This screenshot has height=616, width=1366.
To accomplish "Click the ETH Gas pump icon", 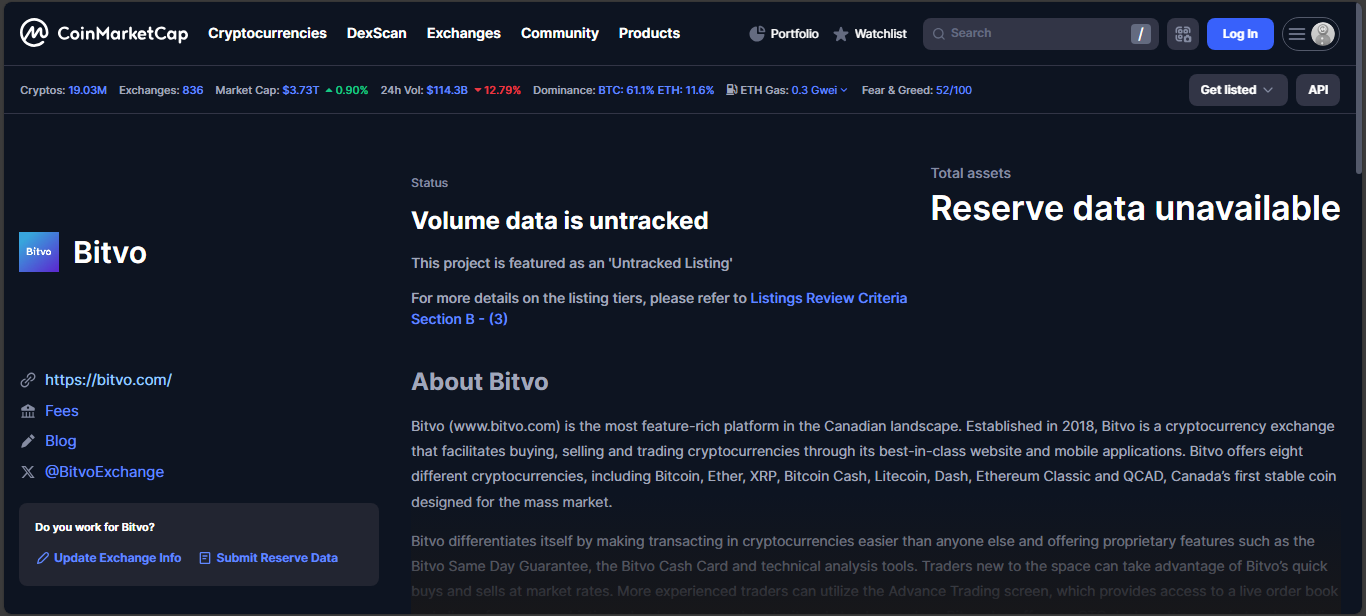I will pyautogui.click(x=732, y=90).
